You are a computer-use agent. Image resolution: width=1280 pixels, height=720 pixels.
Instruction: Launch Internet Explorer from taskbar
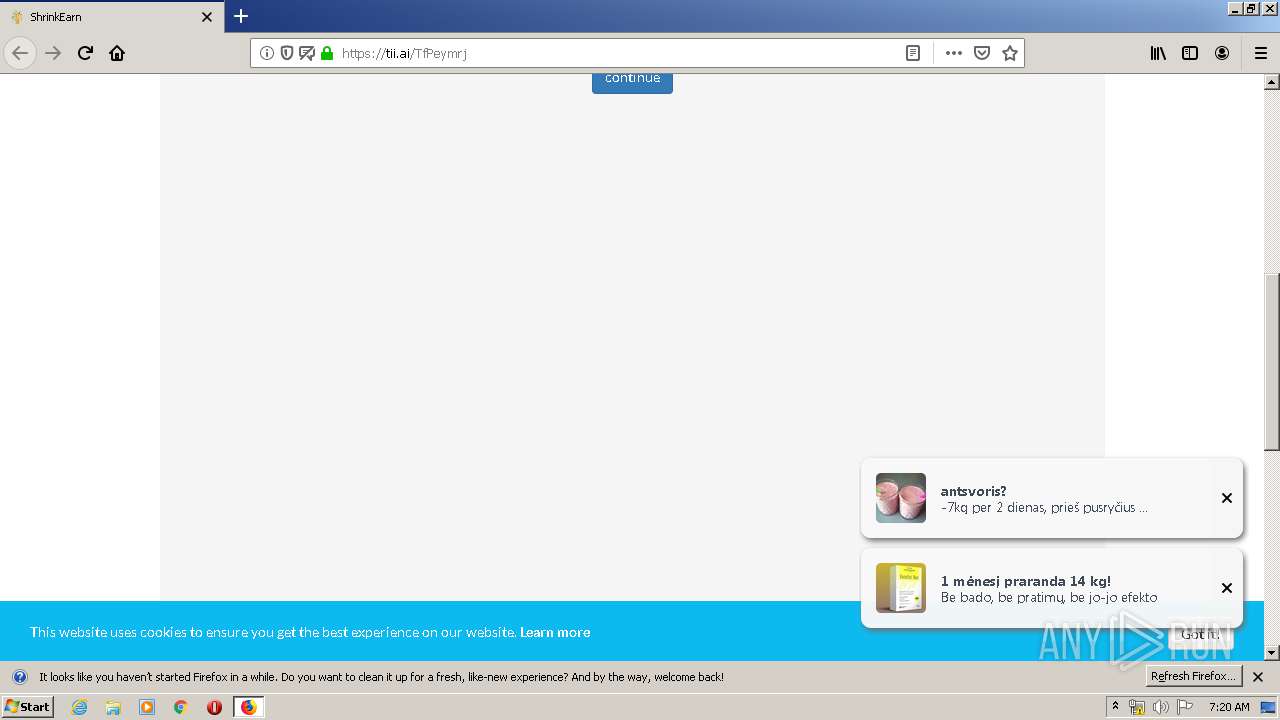coord(79,707)
